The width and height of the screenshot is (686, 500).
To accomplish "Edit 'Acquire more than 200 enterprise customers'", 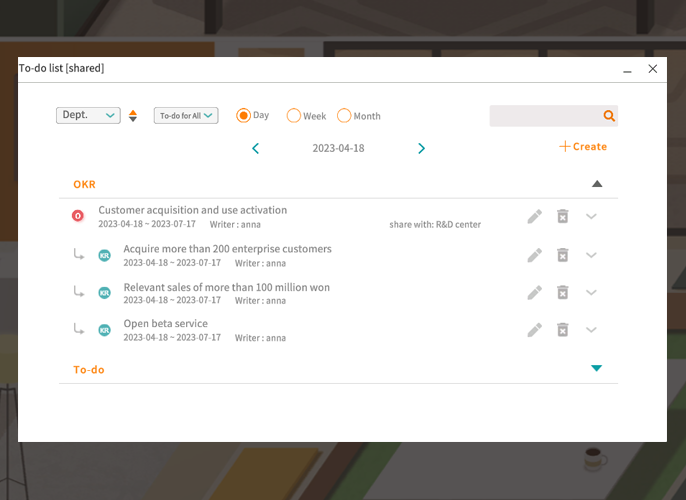I will [534, 255].
